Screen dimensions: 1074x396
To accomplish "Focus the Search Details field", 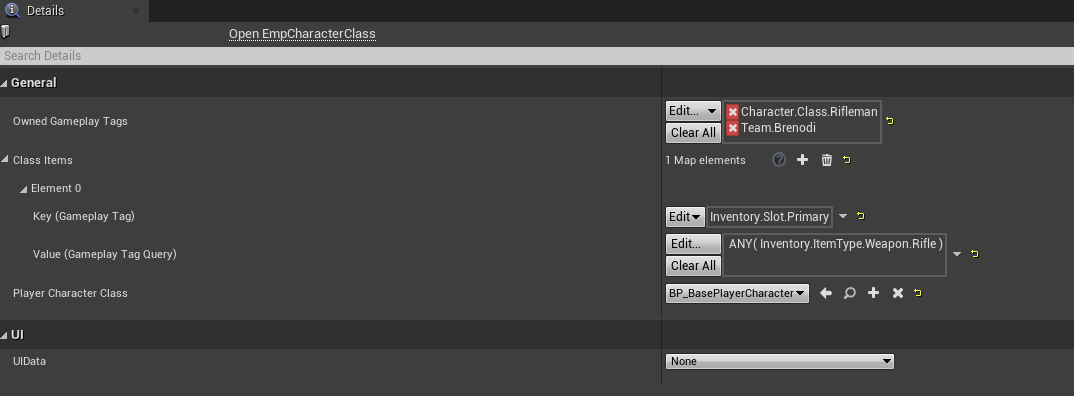I will [x=537, y=56].
